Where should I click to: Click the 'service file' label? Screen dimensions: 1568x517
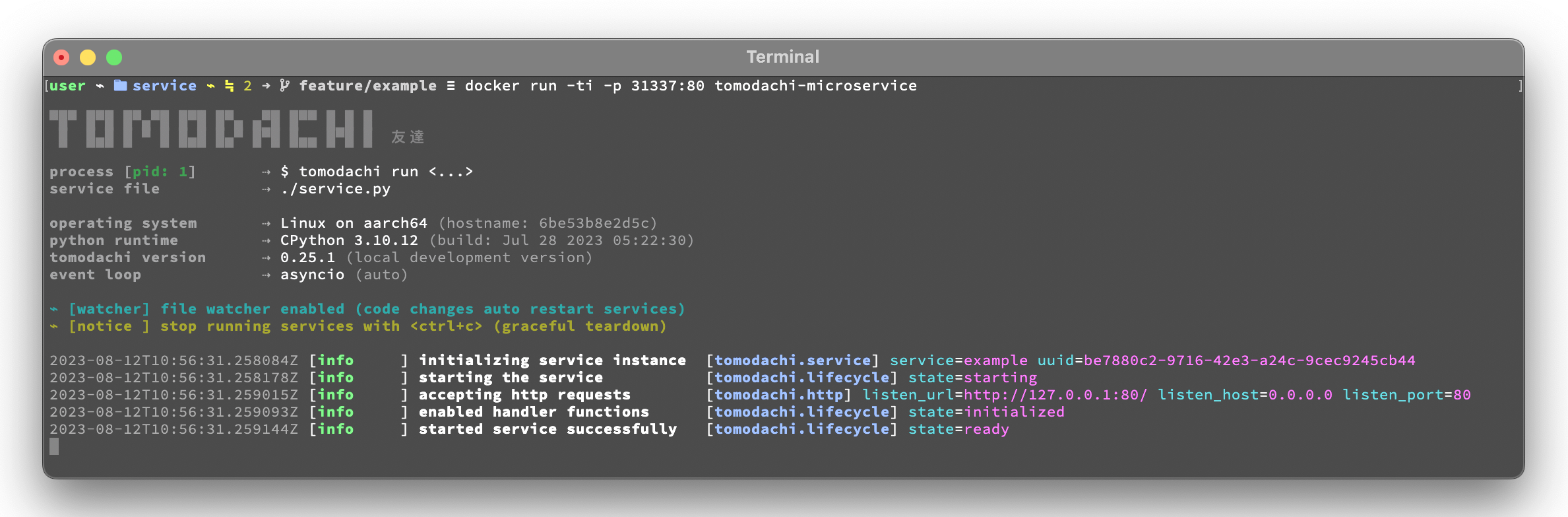point(104,189)
